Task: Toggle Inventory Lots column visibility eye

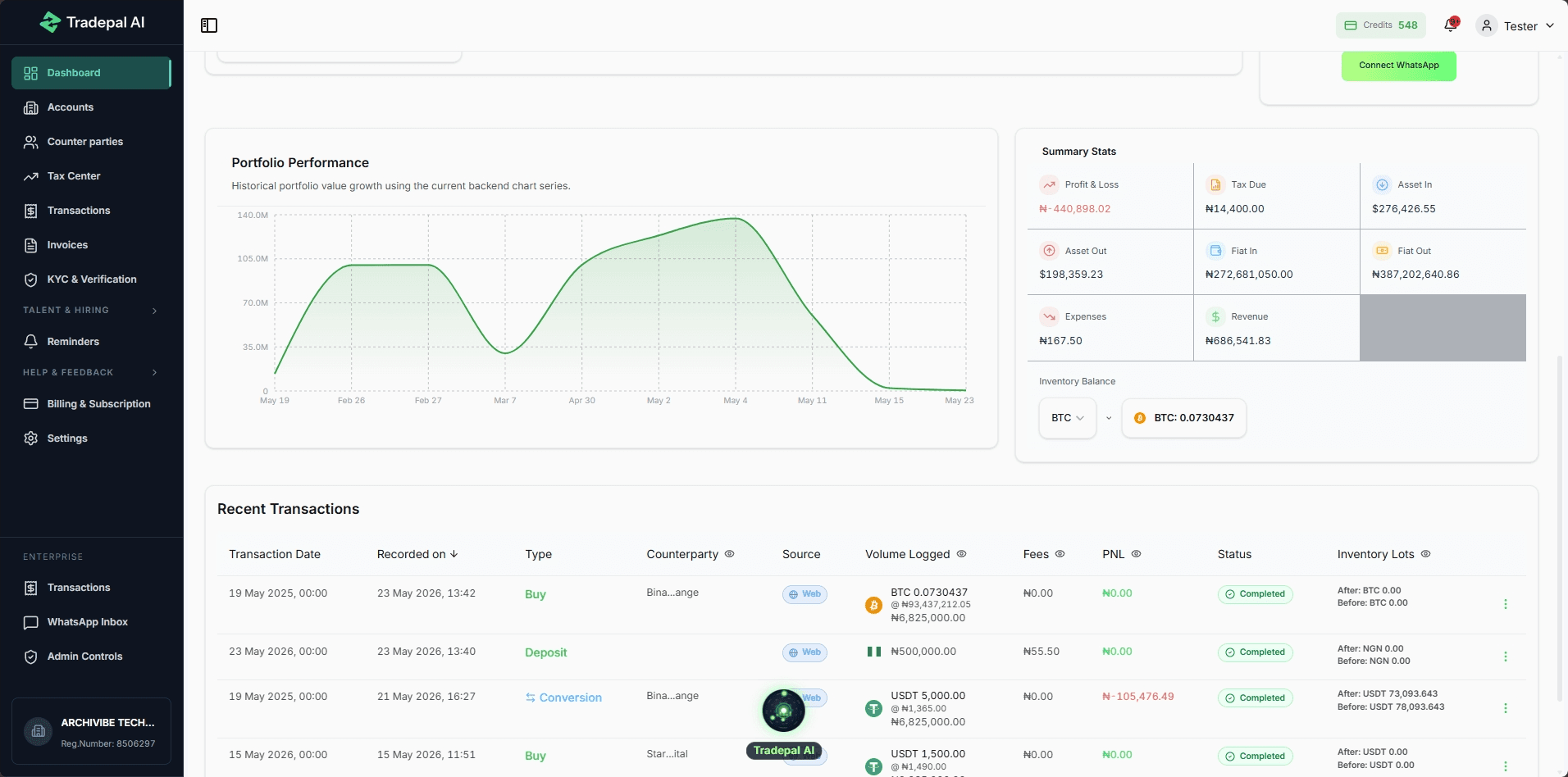Action: (x=1425, y=554)
